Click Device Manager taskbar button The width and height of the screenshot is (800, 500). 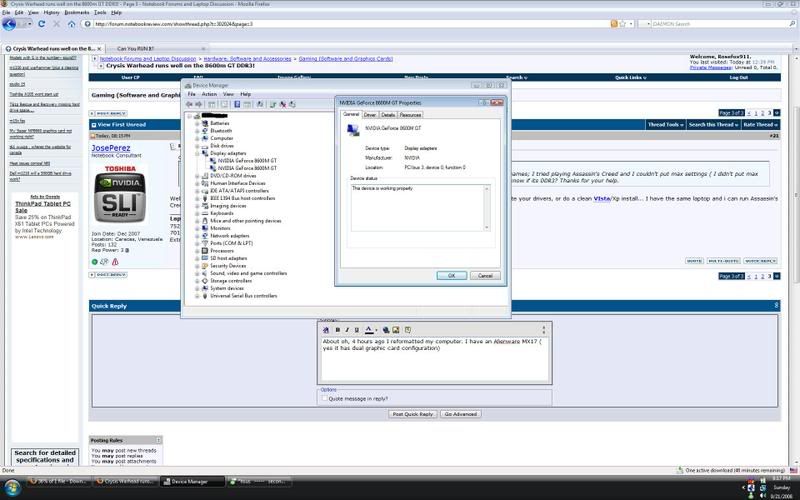coord(193,481)
